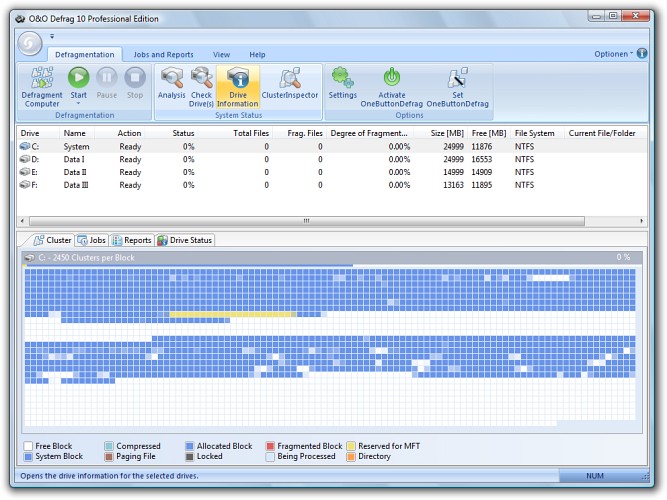
Task: Click the Stop defragmentation icon
Action: click(x=135, y=78)
